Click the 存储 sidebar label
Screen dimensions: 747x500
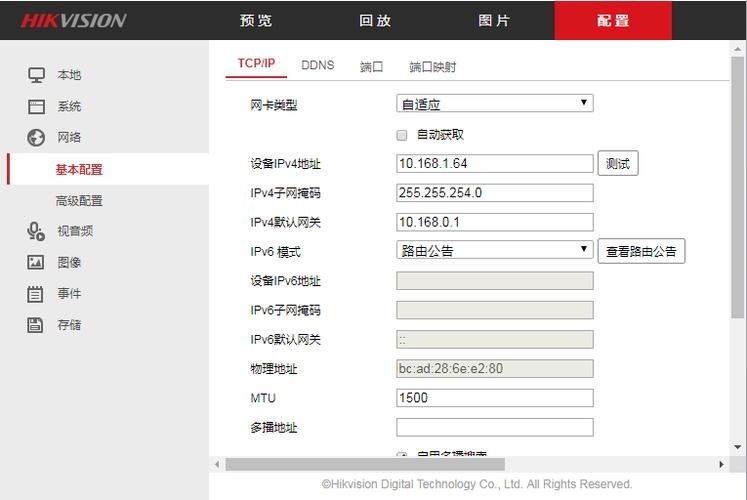pos(69,325)
